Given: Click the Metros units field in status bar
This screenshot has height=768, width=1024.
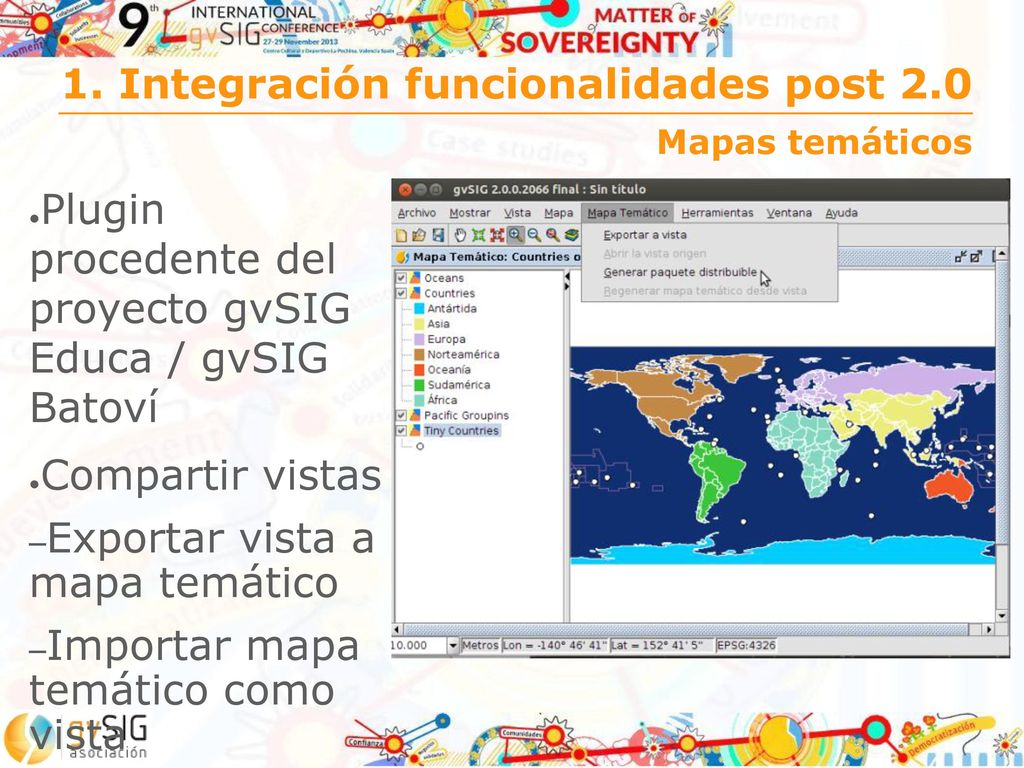Looking at the screenshot, I should click(x=480, y=646).
